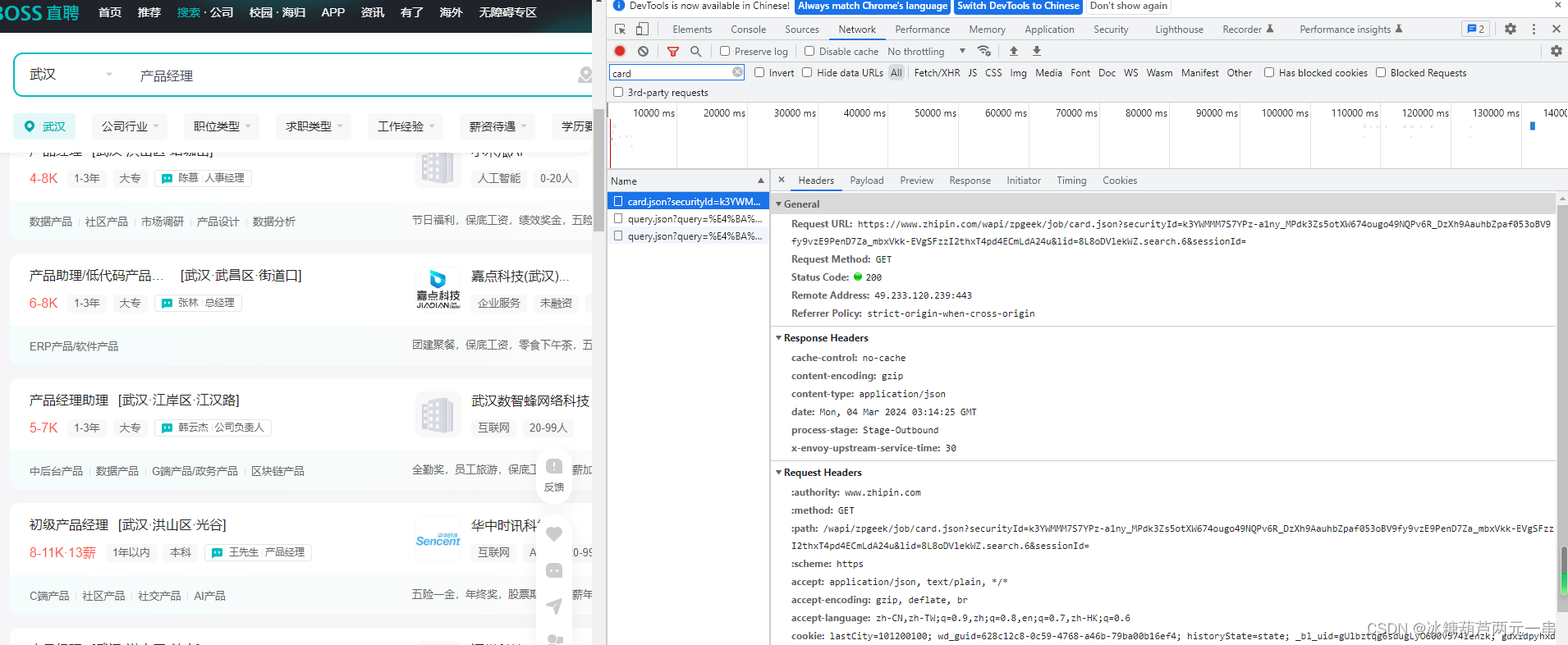
Task: Toggle the device toolbar icon
Action: (x=642, y=29)
